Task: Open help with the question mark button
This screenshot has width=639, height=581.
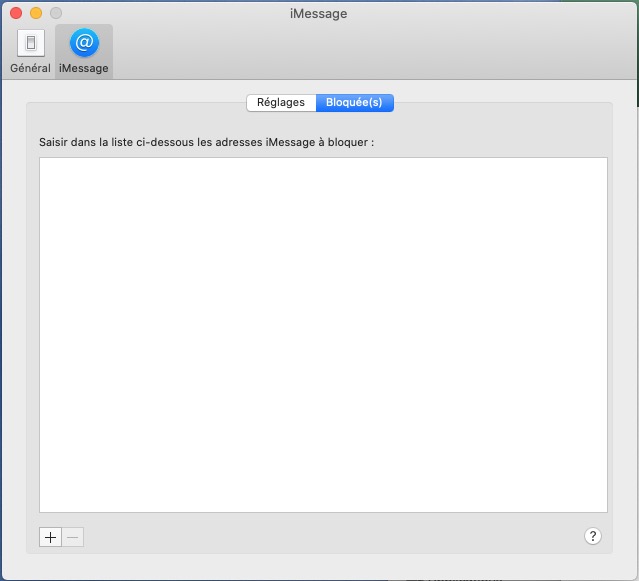Action: (x=592, y=537)
